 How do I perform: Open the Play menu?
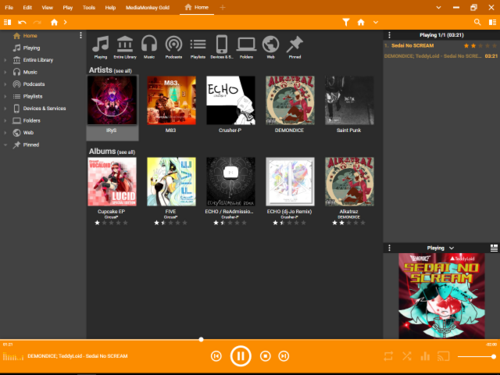tap(68, 7)
